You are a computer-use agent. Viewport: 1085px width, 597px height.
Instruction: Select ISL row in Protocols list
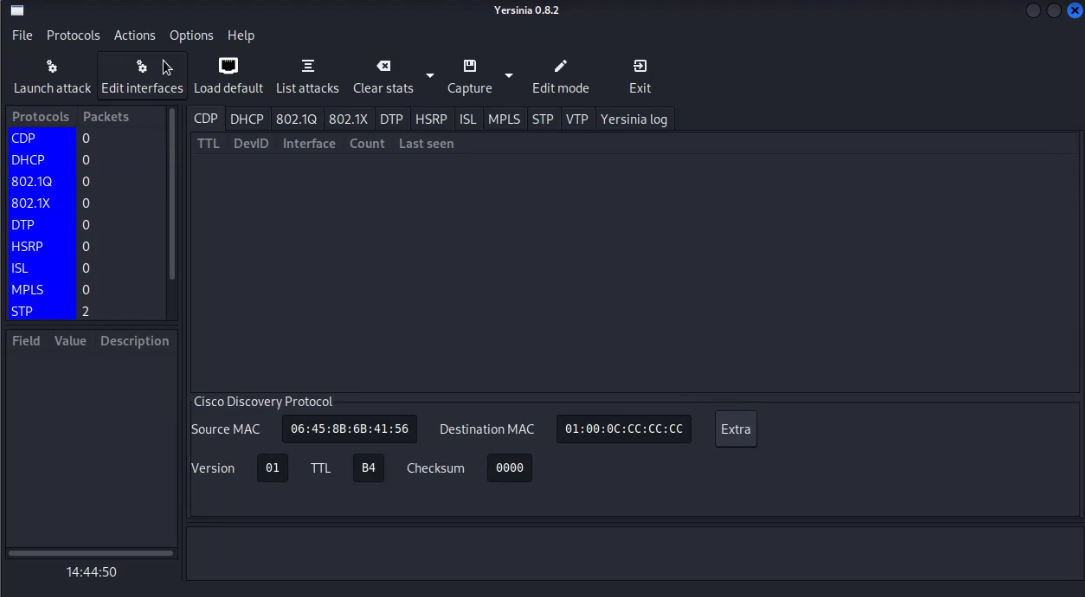(86, 268)
